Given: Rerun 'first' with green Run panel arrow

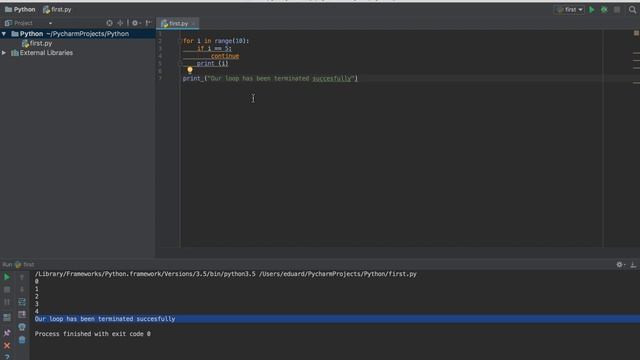Looking at the screenshot, I should coord(7,277).
